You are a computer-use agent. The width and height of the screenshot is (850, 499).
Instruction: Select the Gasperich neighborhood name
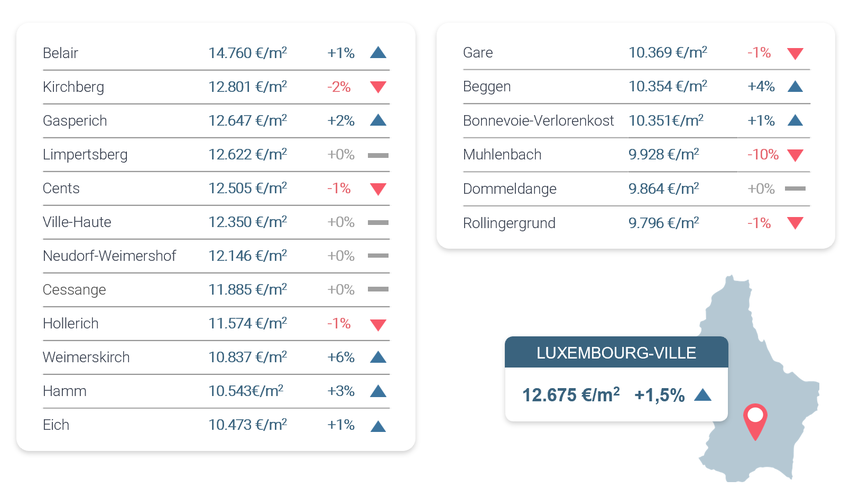pos(75,121)
